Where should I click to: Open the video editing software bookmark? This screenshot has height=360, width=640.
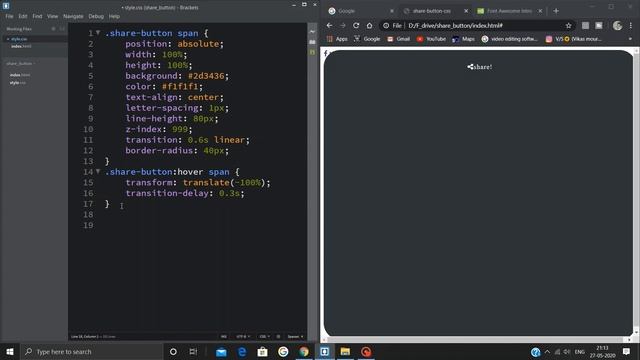coord(509,39)
